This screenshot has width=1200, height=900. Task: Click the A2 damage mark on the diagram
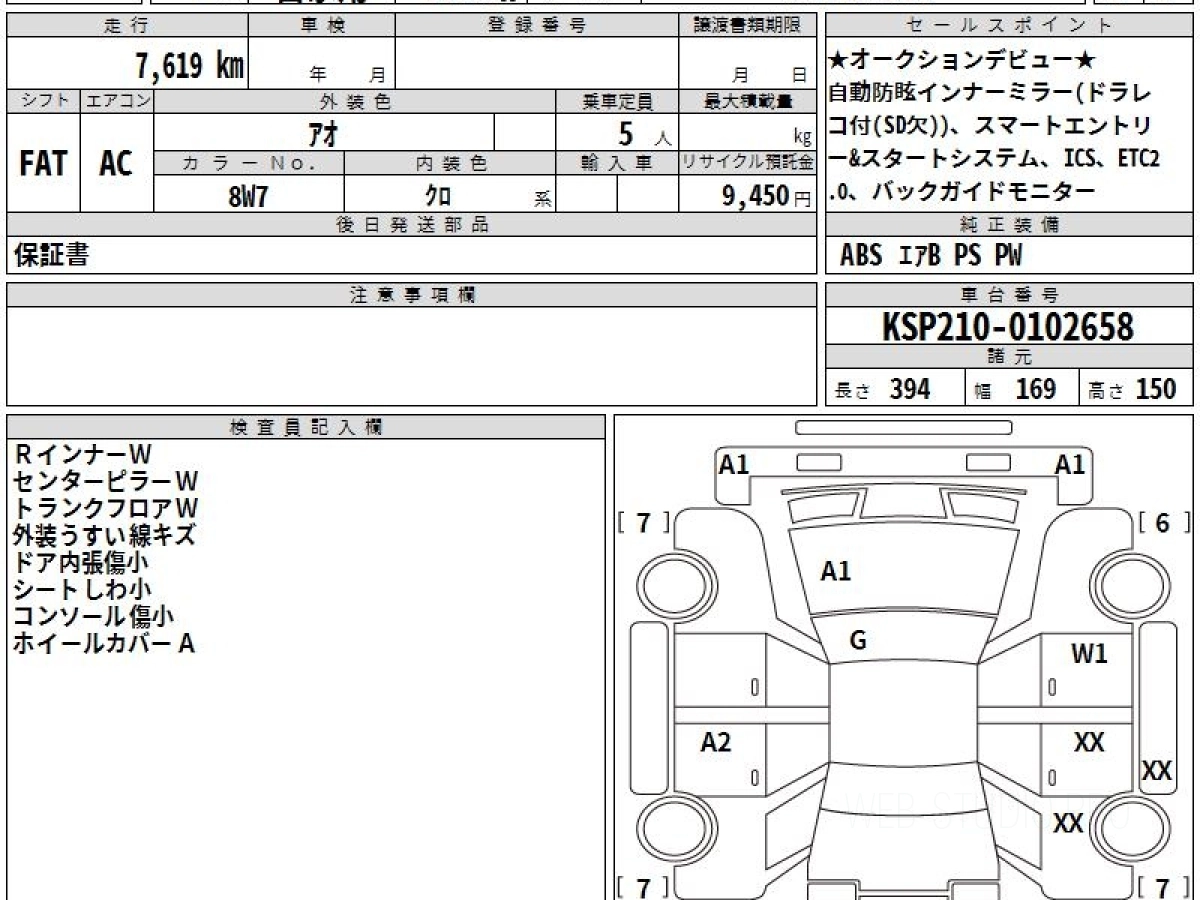[716, 743]
